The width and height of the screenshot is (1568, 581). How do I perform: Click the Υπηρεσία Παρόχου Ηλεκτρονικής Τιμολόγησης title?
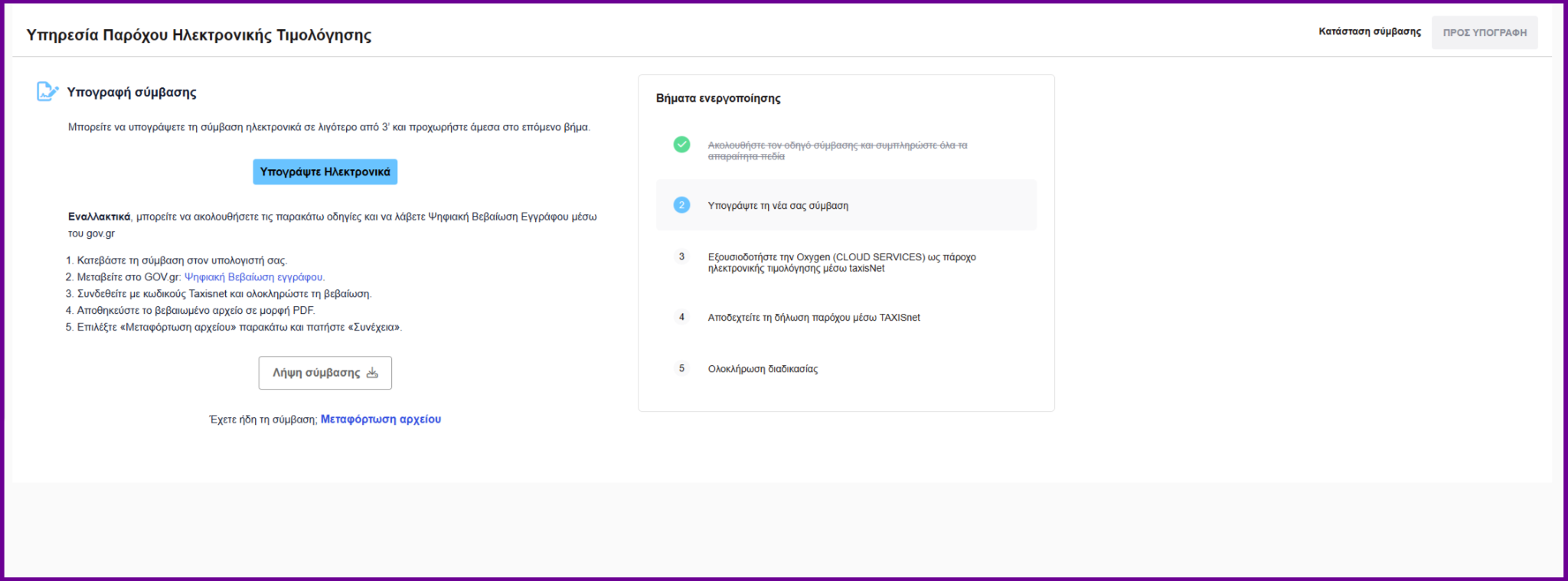pyautogui.click(x=199, y=35)
